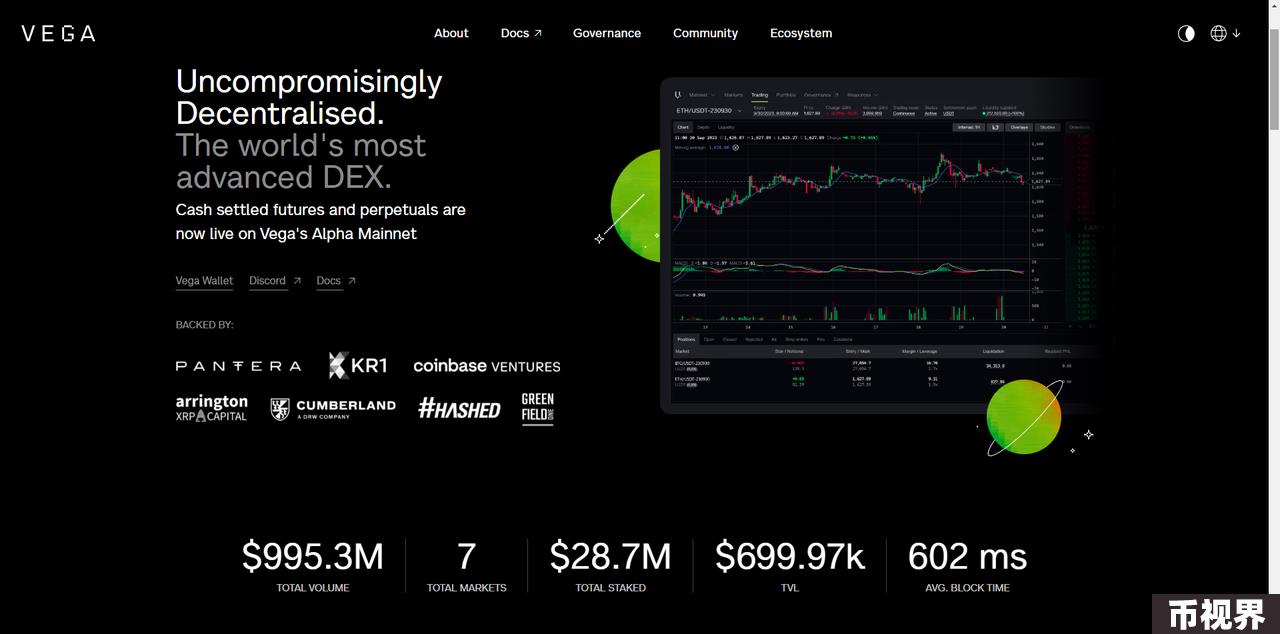1280x634 pixels.
Task: Click the 602 ms block time figure
Action: [x=967, y=557]
